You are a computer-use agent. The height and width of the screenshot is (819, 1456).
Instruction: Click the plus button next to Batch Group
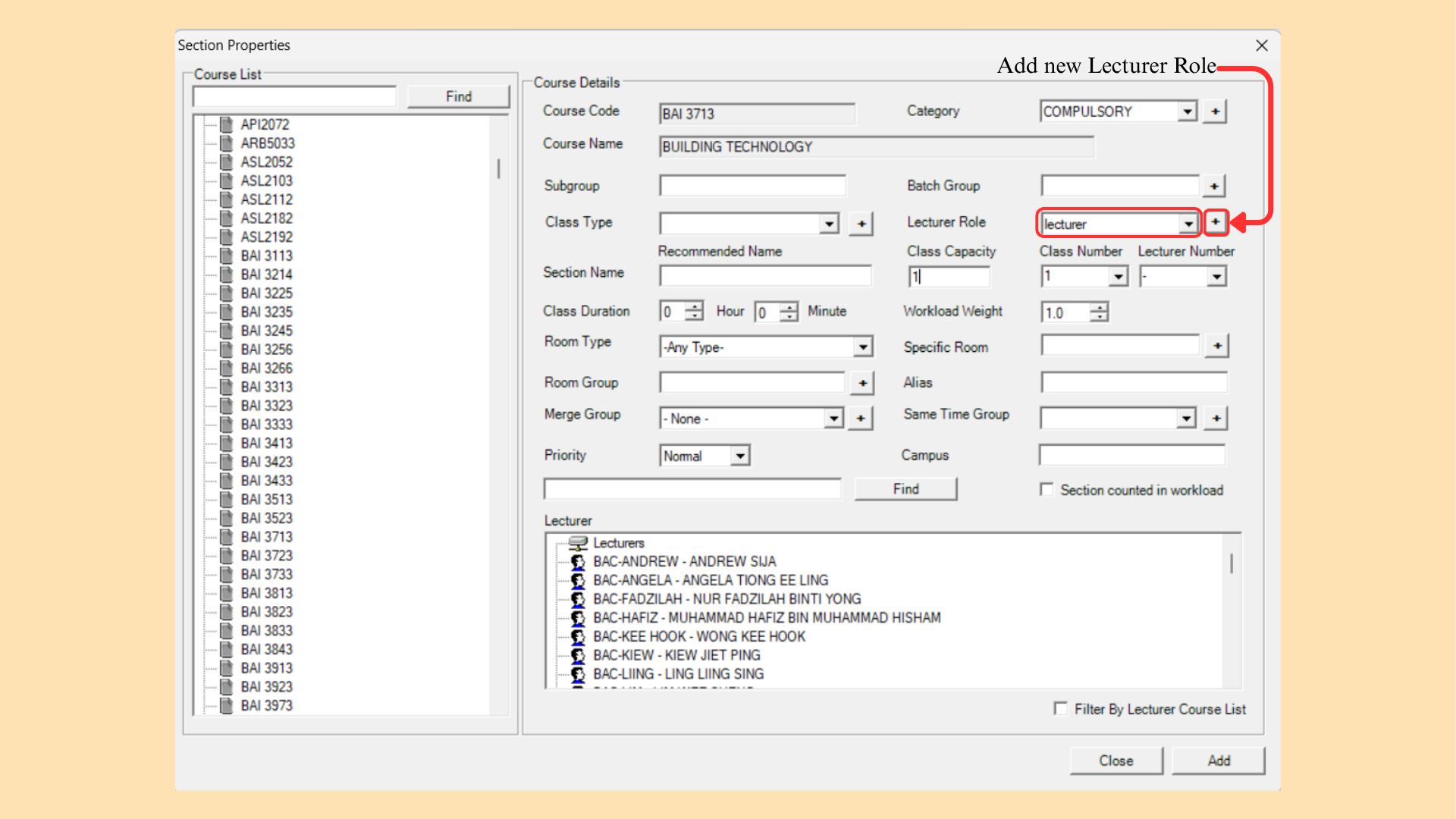click(1214, 186)
